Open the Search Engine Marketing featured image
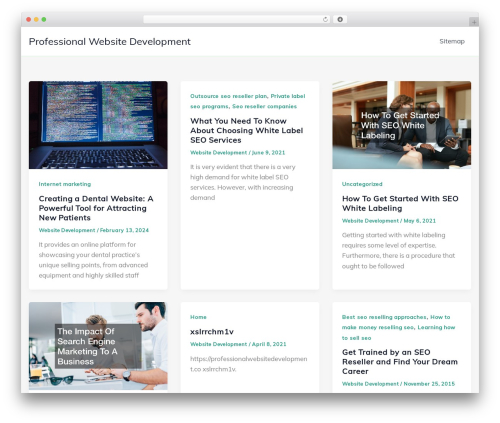The height and width of the screenshot is (423, 500). (98, 346)
